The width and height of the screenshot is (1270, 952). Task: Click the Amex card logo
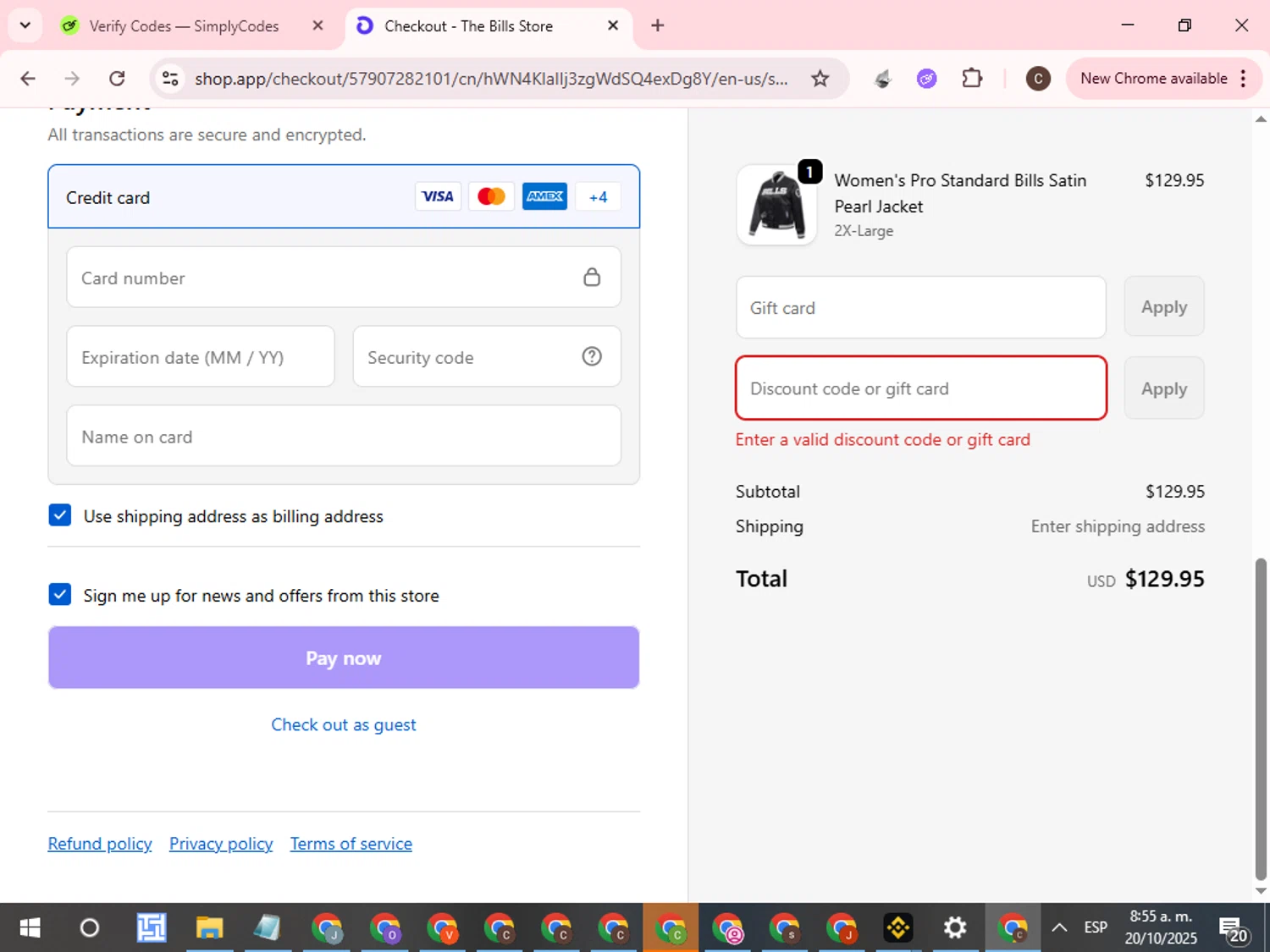click(x=544, y=196)
